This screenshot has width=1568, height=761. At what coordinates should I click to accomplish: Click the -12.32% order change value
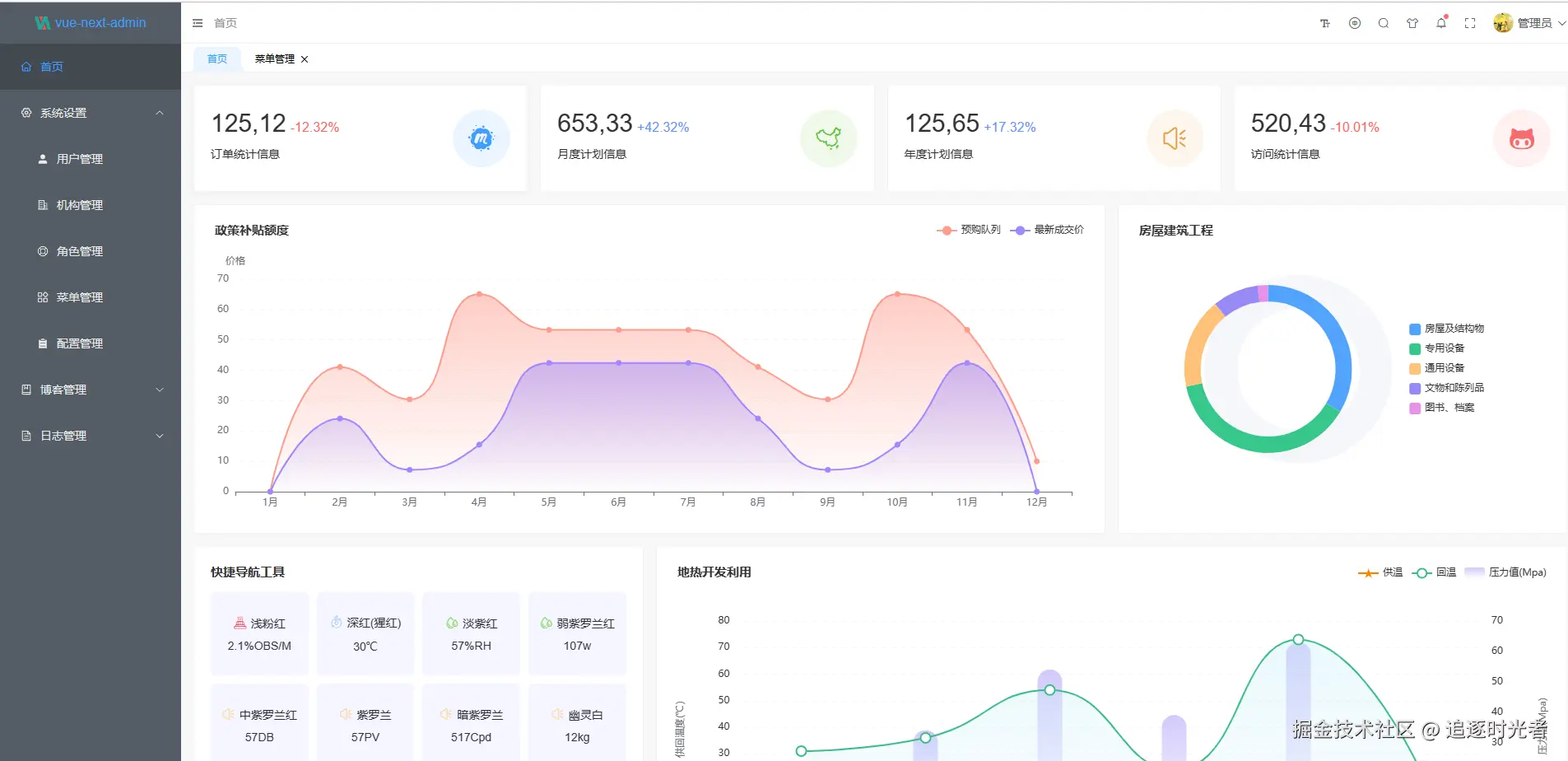315,128
